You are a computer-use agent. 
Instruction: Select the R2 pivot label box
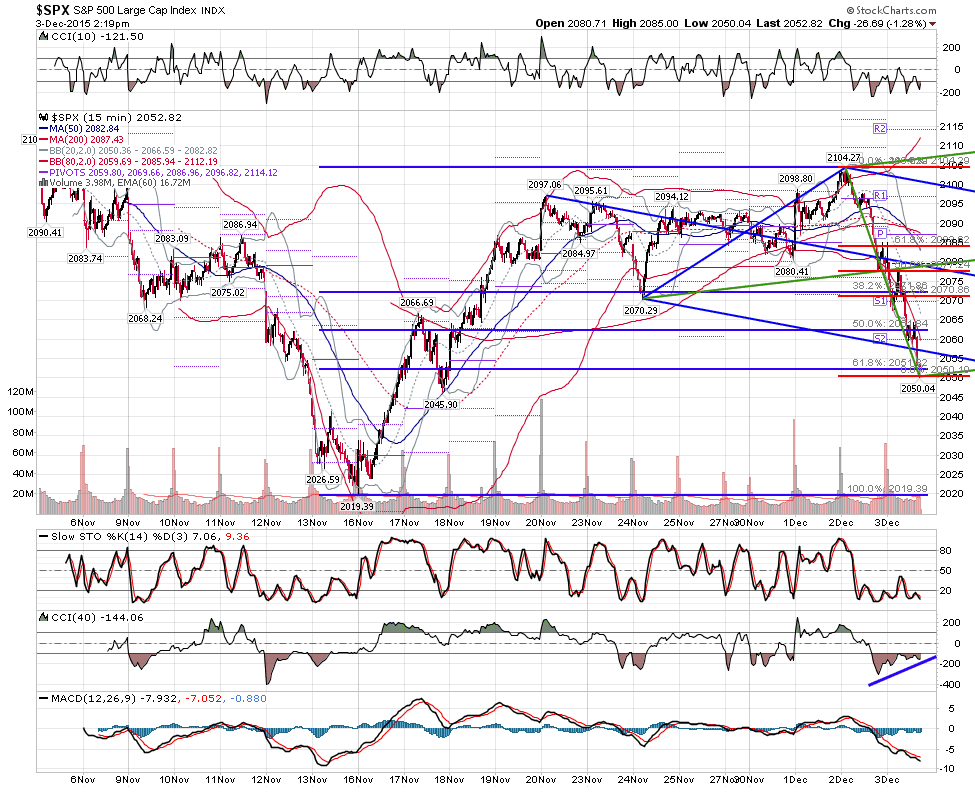(879, 129)
